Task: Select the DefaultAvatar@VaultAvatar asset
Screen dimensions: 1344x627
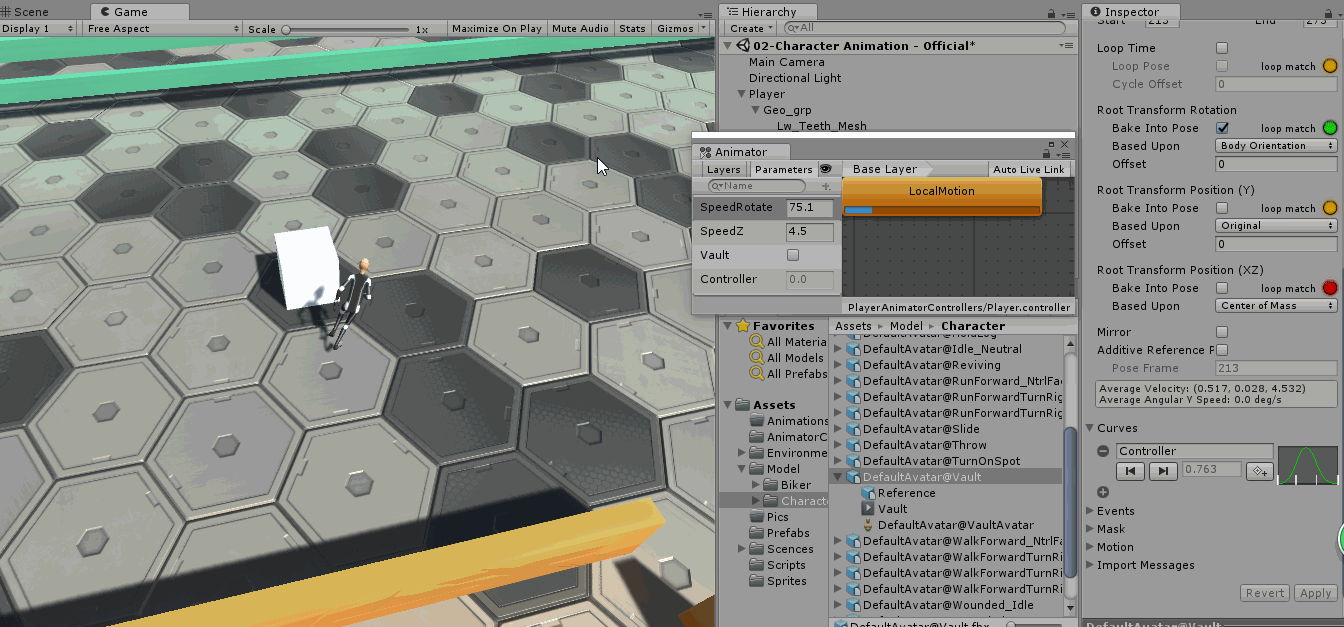Action: pos(948,525)
